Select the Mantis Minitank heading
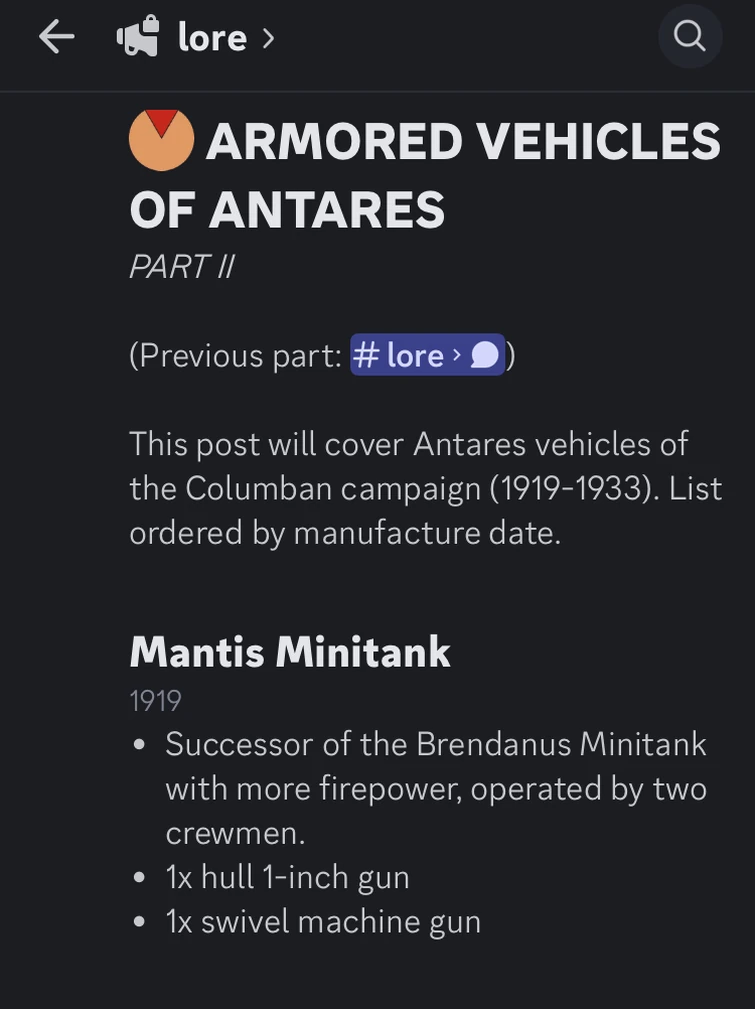The height and width of the screenshot is (1009, 755). pos(290,651)
